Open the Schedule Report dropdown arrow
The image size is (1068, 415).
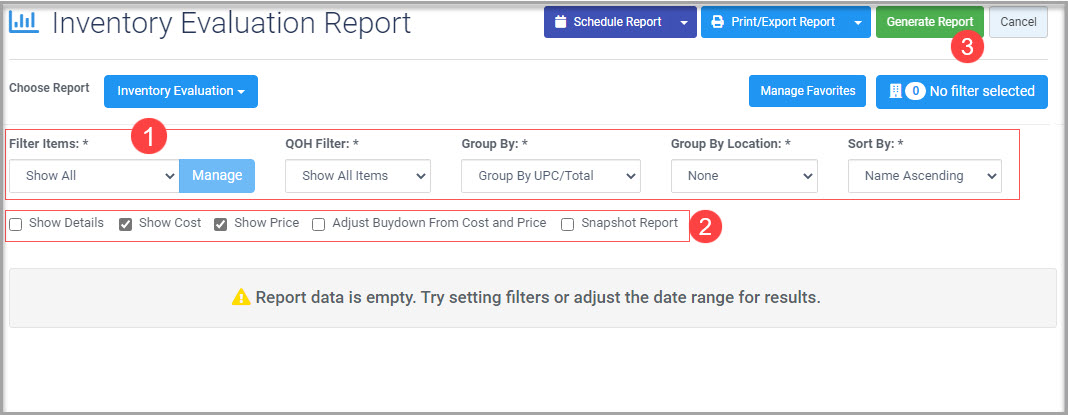click(685, 22)
